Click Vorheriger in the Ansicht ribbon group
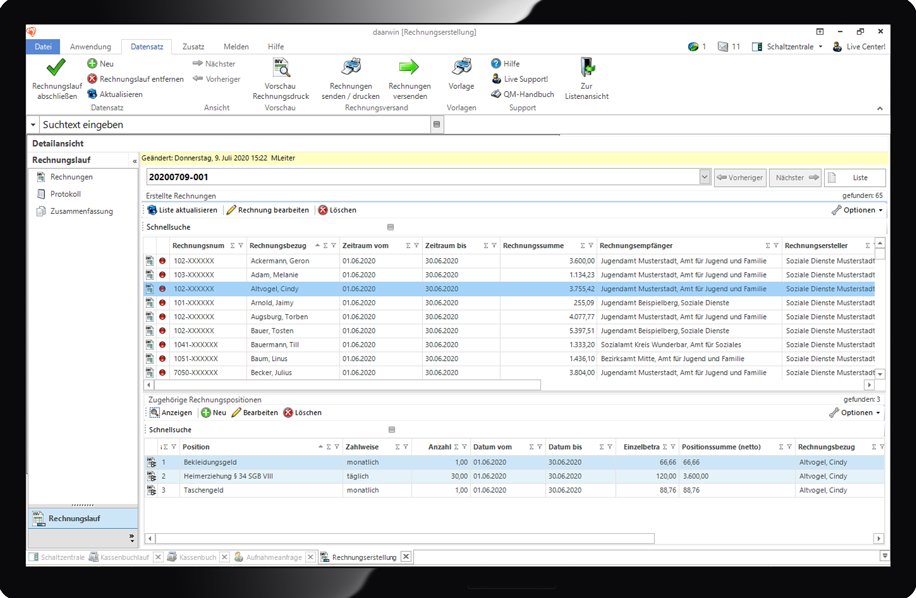Viewport: 916px width, 598px height. 216,79
